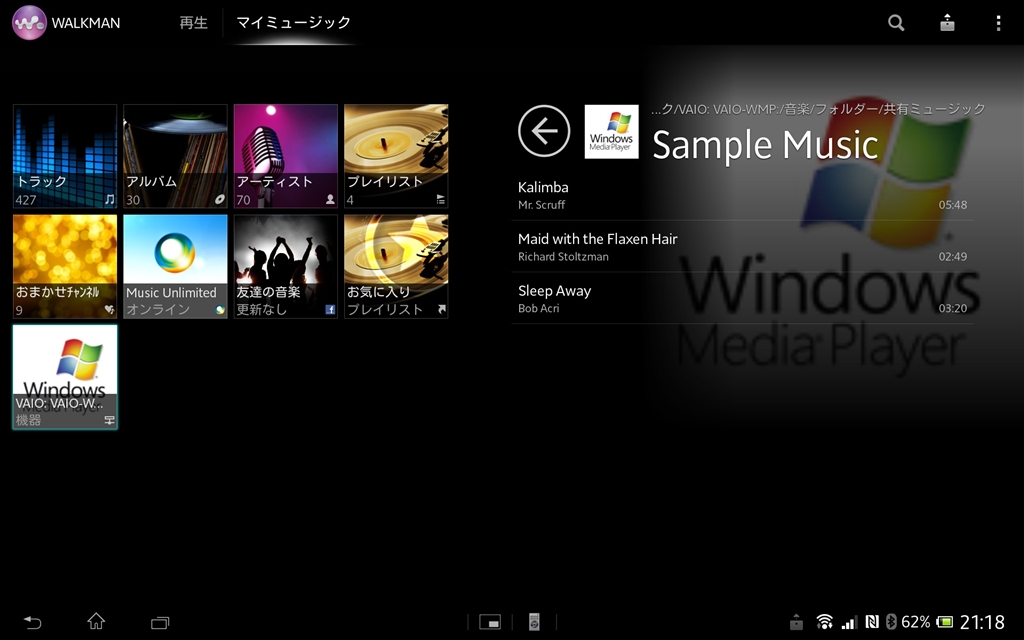Go back with the circled arrow button
The width and height of the screenshot is (1024, 640).
tap(544, 131)
